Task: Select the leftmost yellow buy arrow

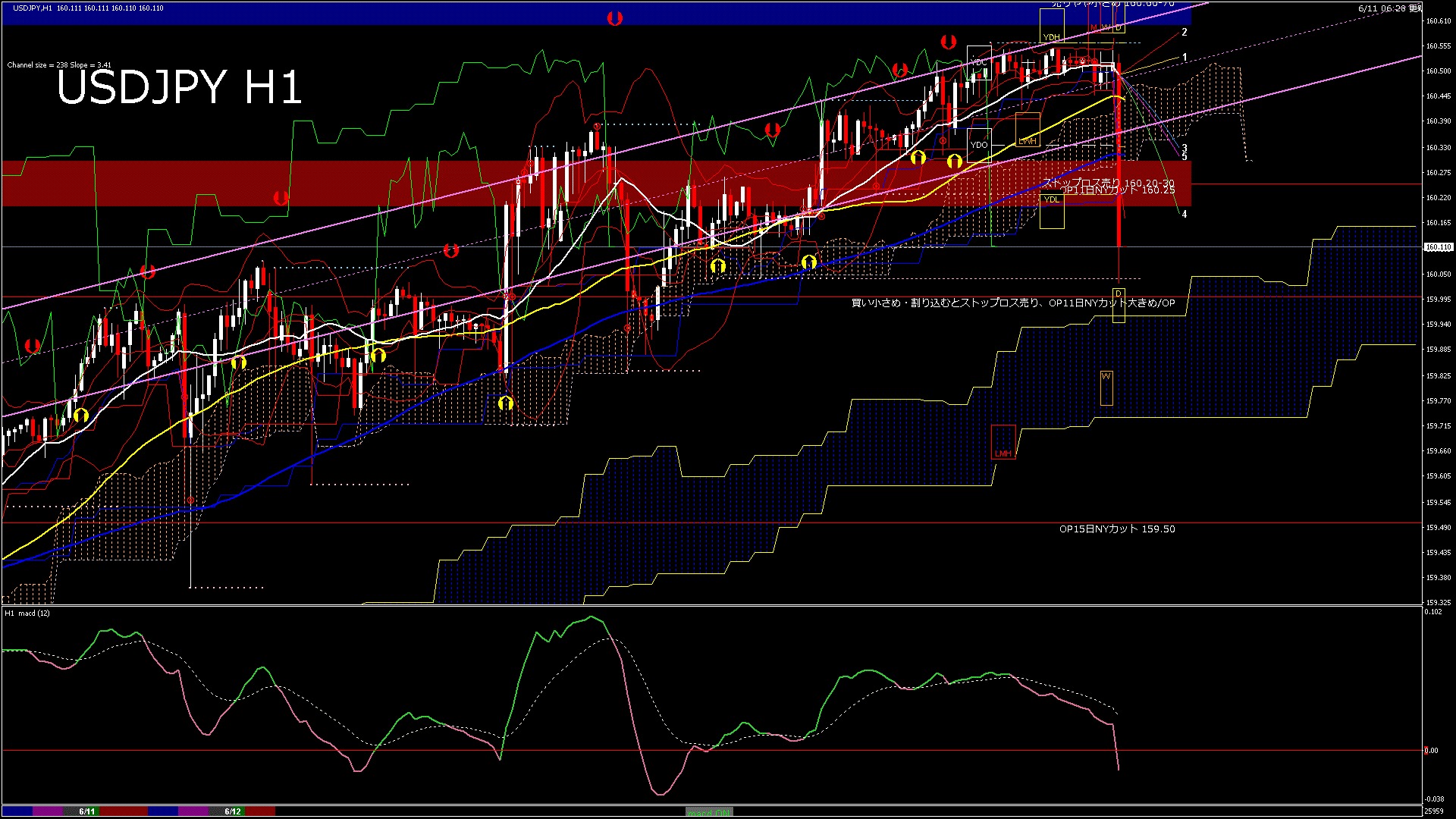Action: (81, 415)
